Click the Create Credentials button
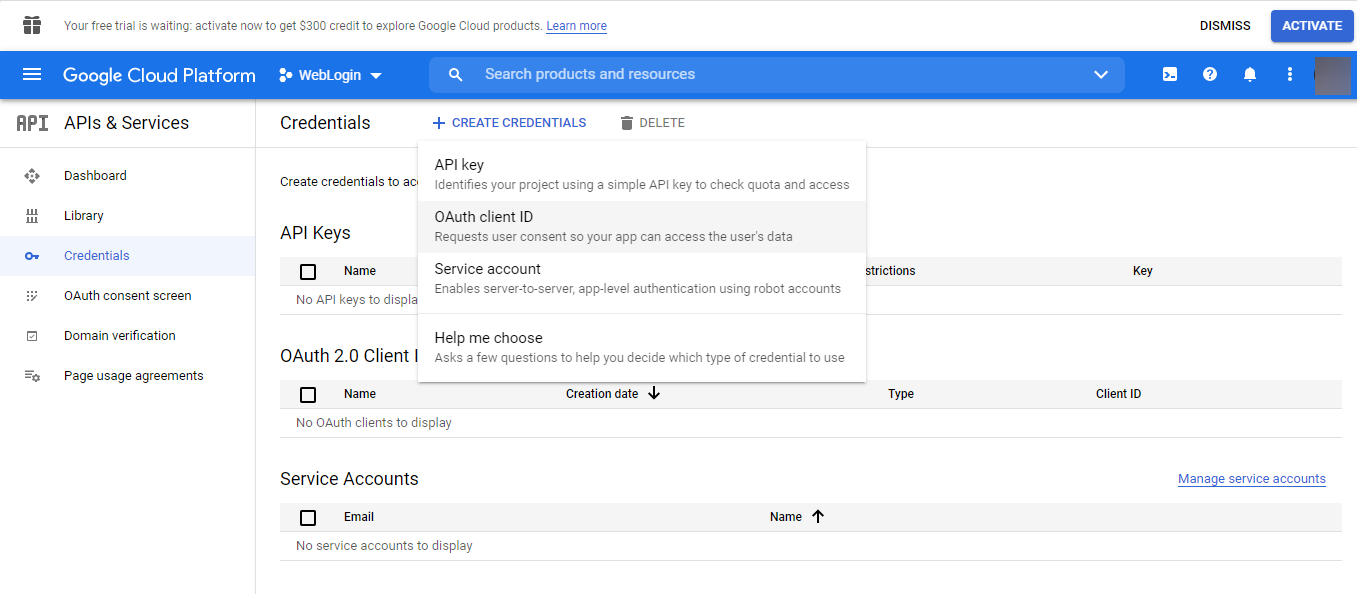 [x=509, y=123]
